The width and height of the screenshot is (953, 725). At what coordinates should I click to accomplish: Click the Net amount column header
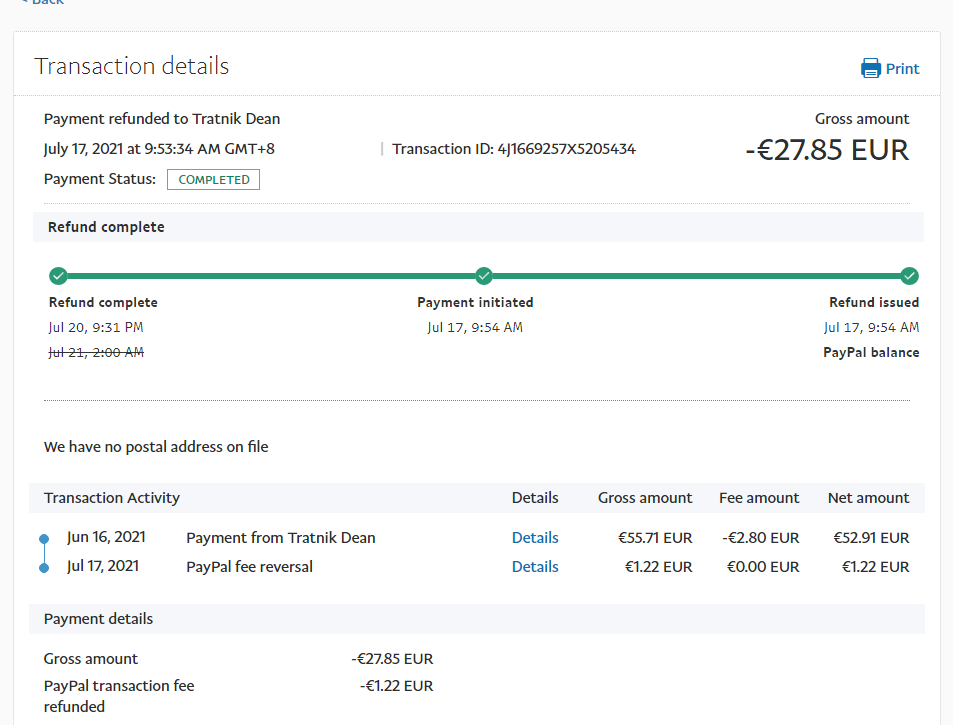coord(868,498)
